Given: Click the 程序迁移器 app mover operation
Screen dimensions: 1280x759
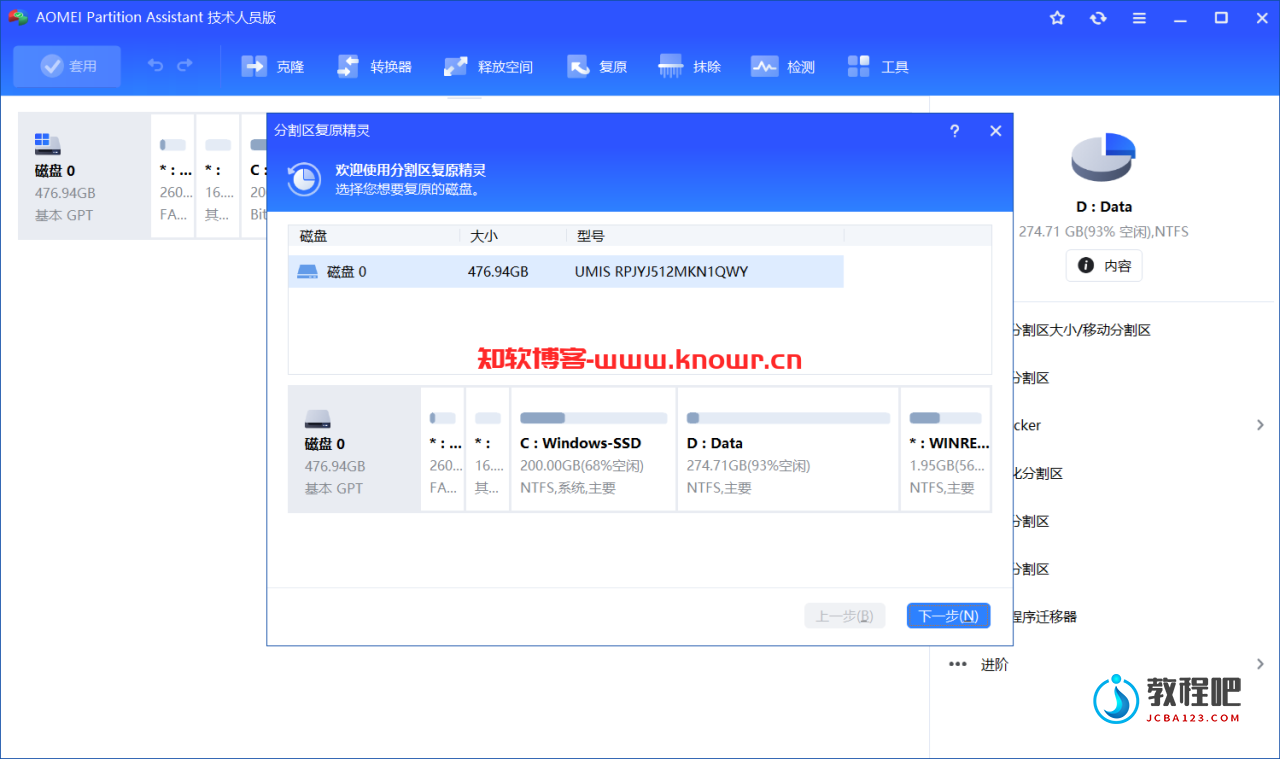Looking at the screenshot, I should (x=1045, y=617).
